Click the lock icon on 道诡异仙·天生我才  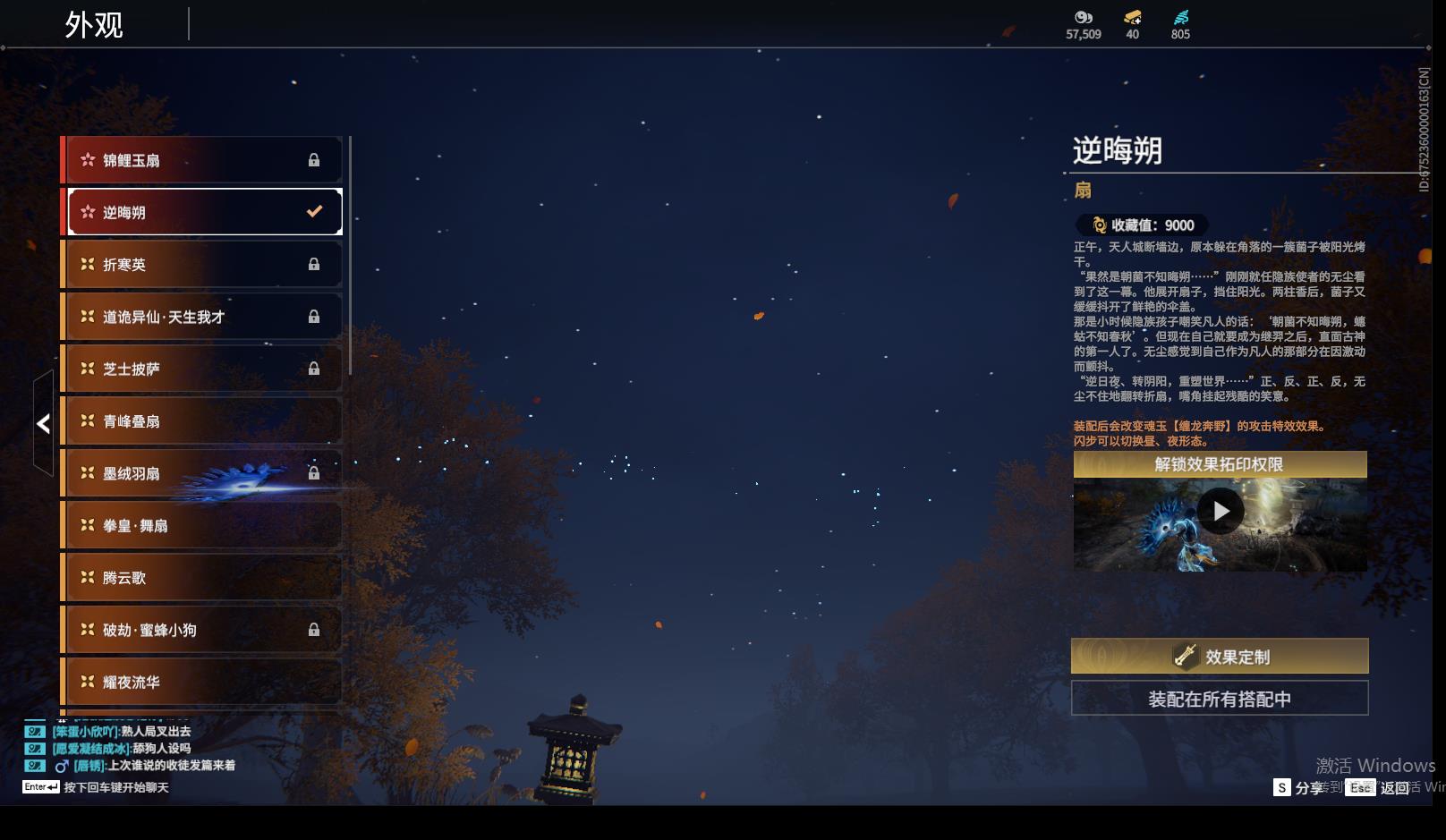[314, 316]
